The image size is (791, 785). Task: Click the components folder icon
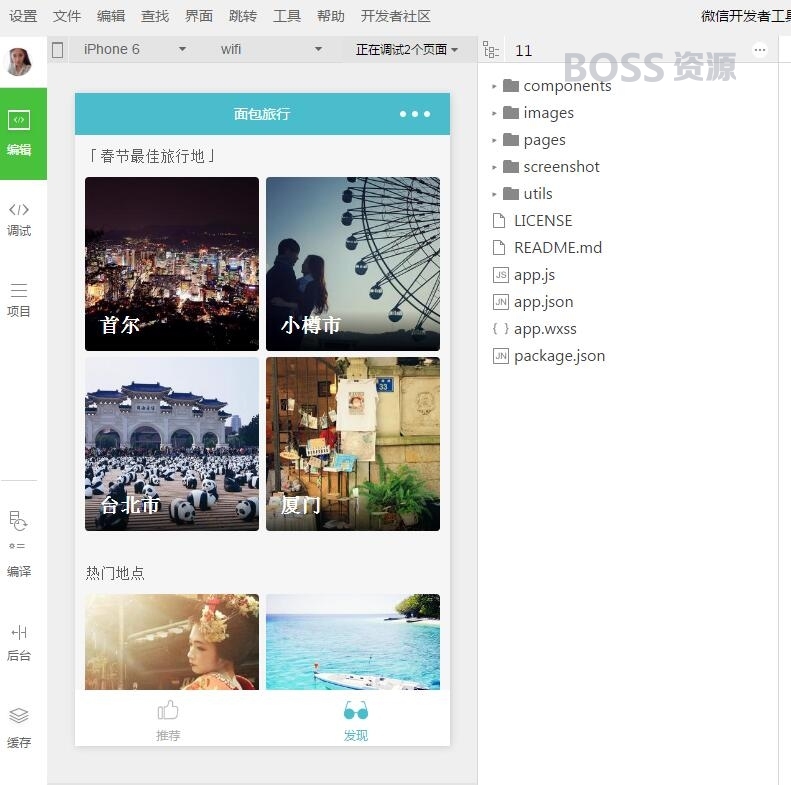click(x=511, y=86)
